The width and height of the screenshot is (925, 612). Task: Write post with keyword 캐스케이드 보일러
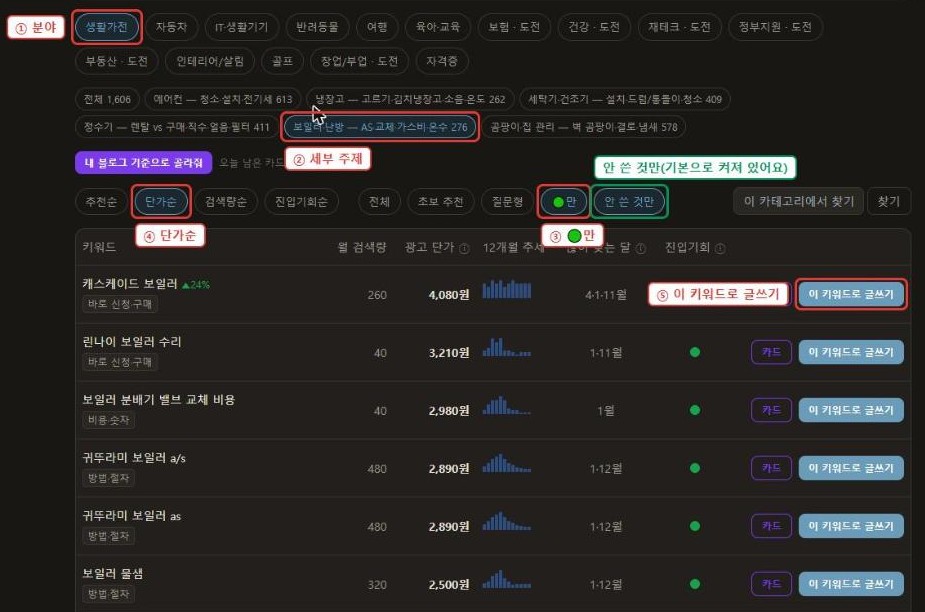click(851, 294)
